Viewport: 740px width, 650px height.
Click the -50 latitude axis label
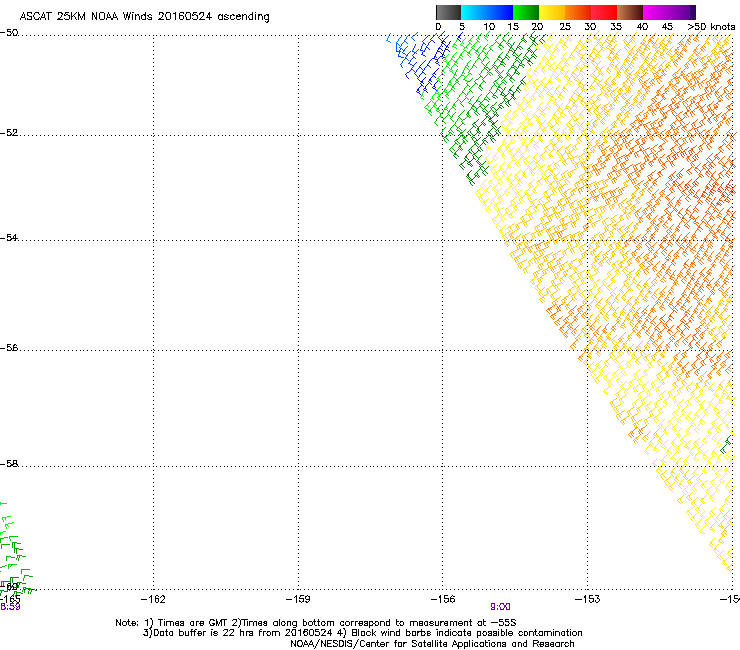[9, 33]
